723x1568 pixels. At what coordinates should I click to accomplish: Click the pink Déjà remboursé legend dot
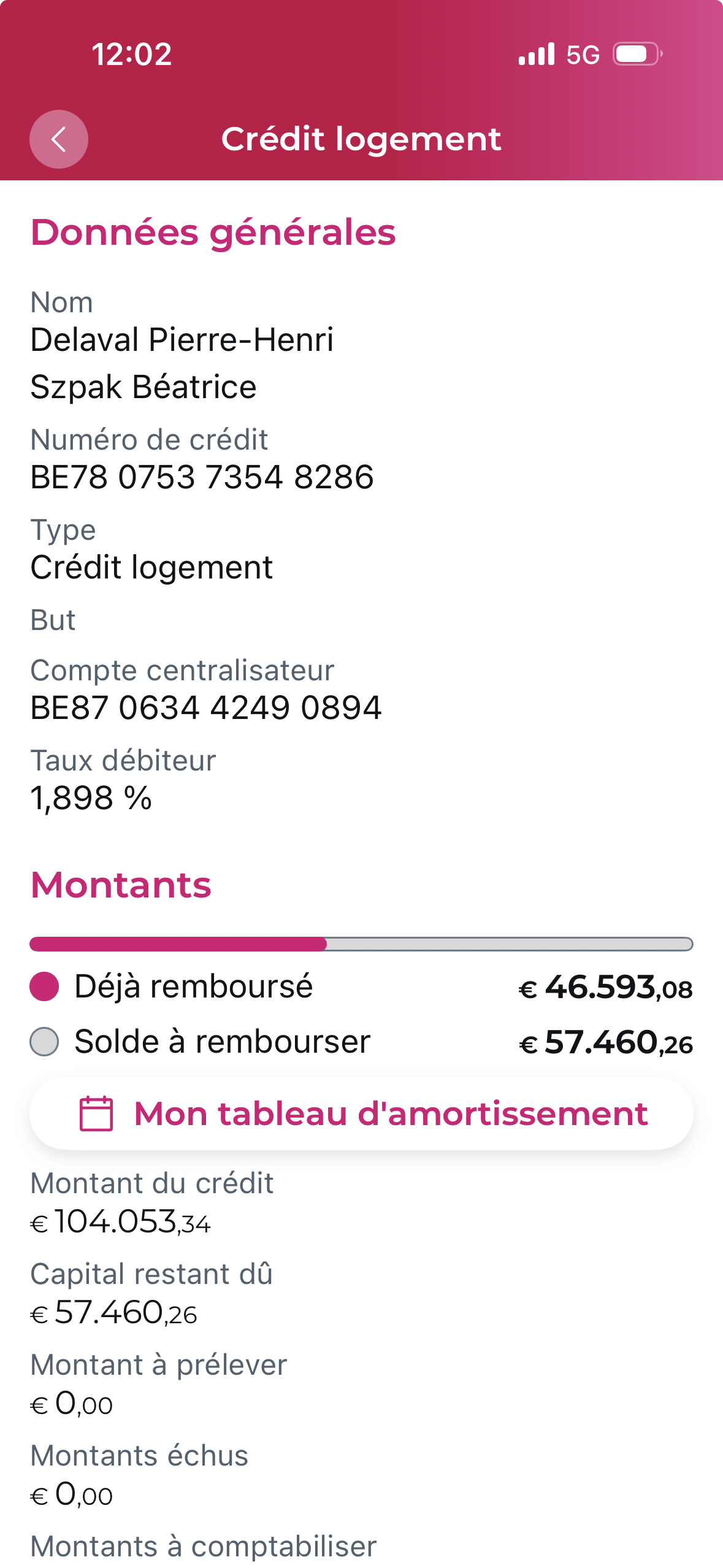coord(44,986)
